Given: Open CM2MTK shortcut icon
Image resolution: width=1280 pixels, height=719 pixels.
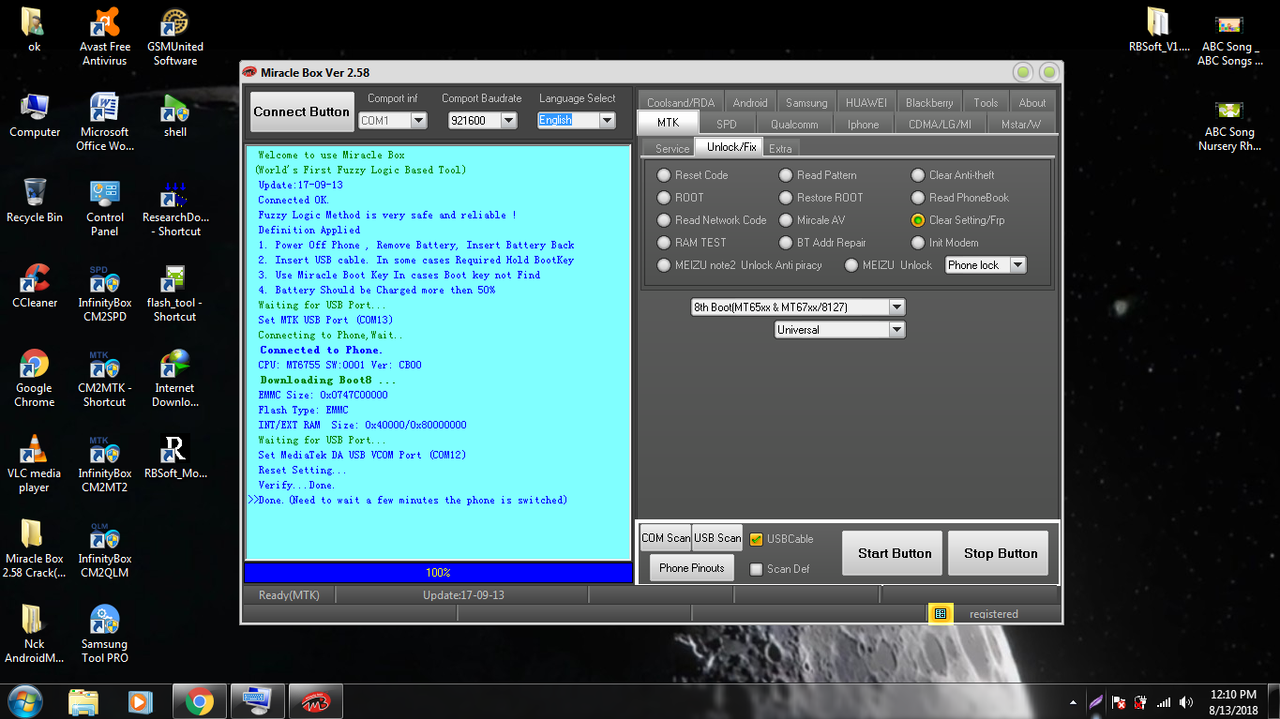Looking at the screenshot, I should click(x=105, y=378).
